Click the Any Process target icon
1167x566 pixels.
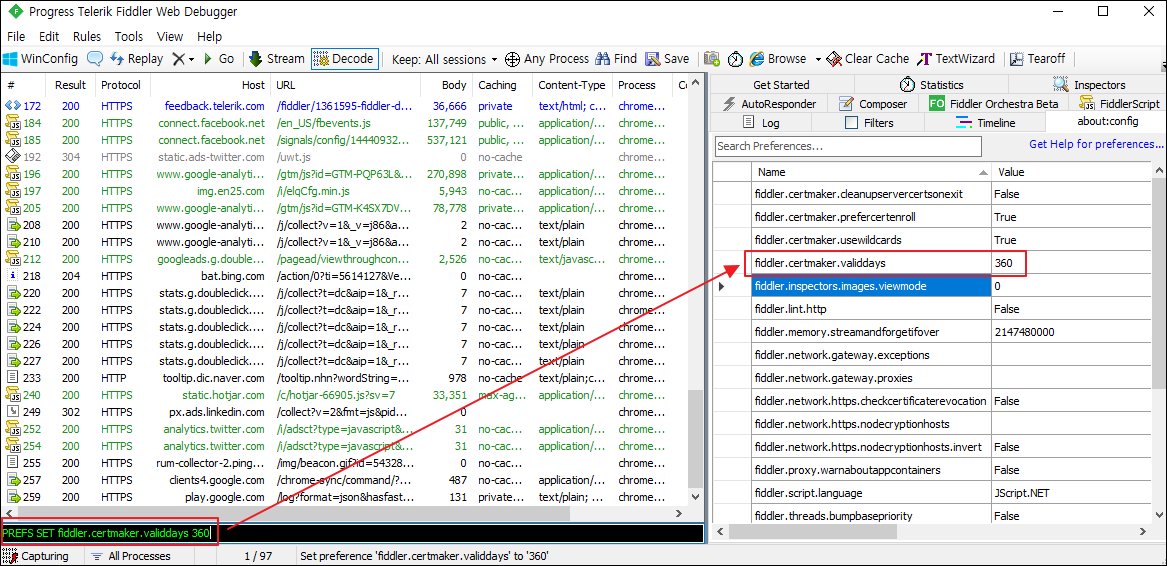tap(512, 59)
